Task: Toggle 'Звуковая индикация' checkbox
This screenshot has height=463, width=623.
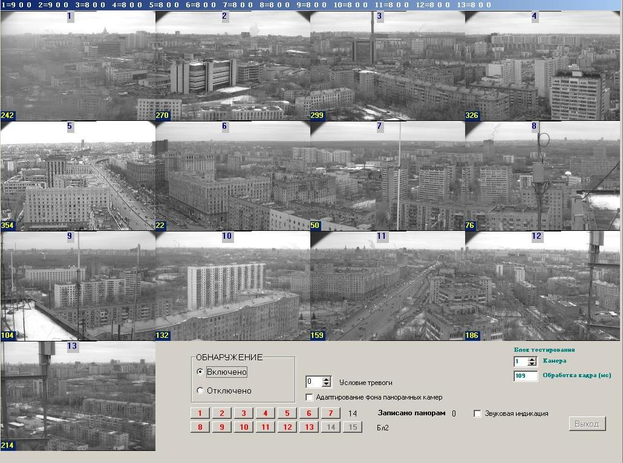Action: click(x=477, y=412)
